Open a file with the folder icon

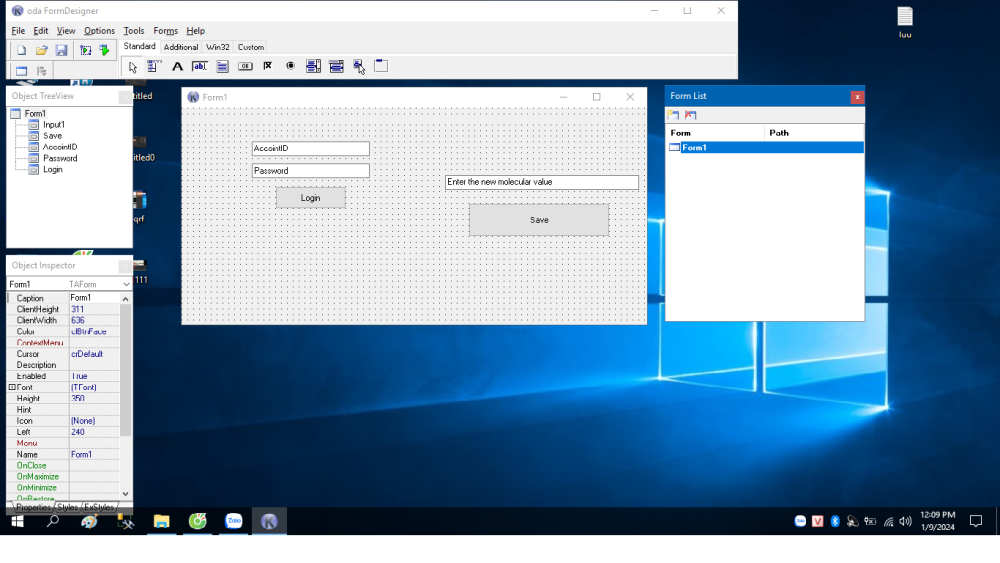[x=41, y=50]
